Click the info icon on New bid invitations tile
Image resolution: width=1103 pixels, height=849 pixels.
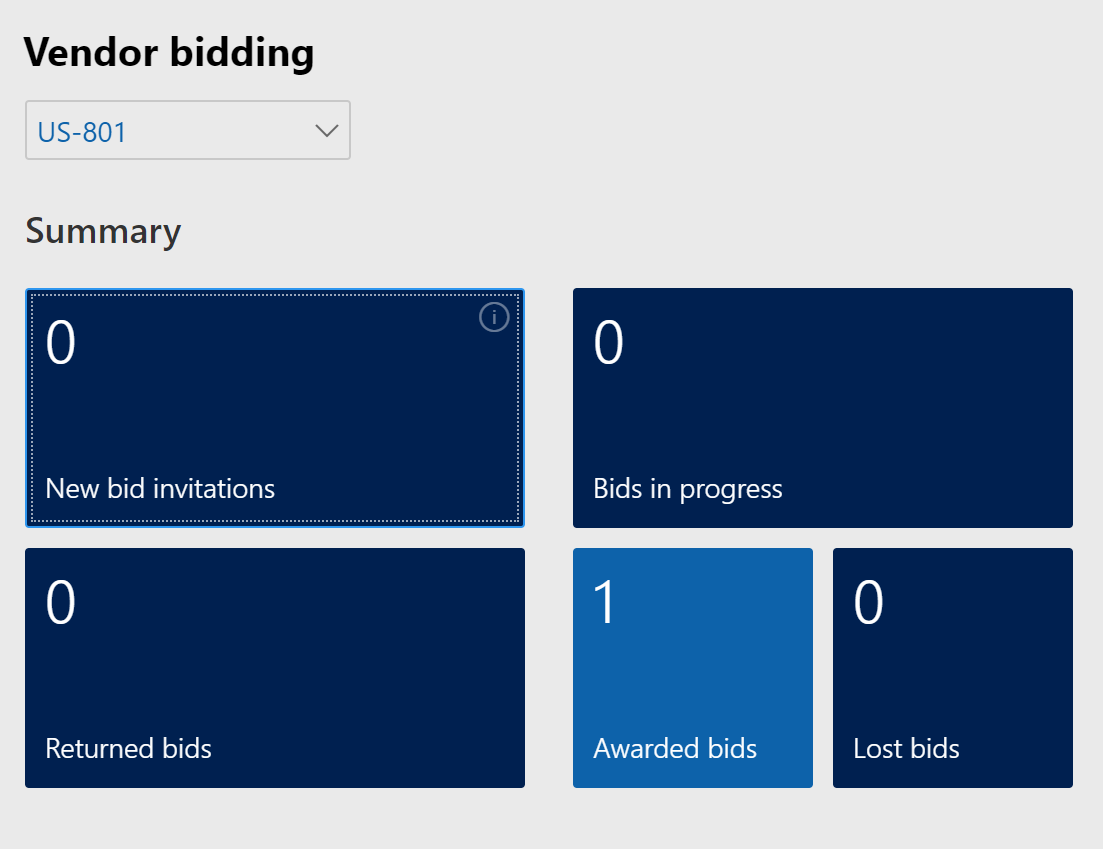[x=494, y=318]
